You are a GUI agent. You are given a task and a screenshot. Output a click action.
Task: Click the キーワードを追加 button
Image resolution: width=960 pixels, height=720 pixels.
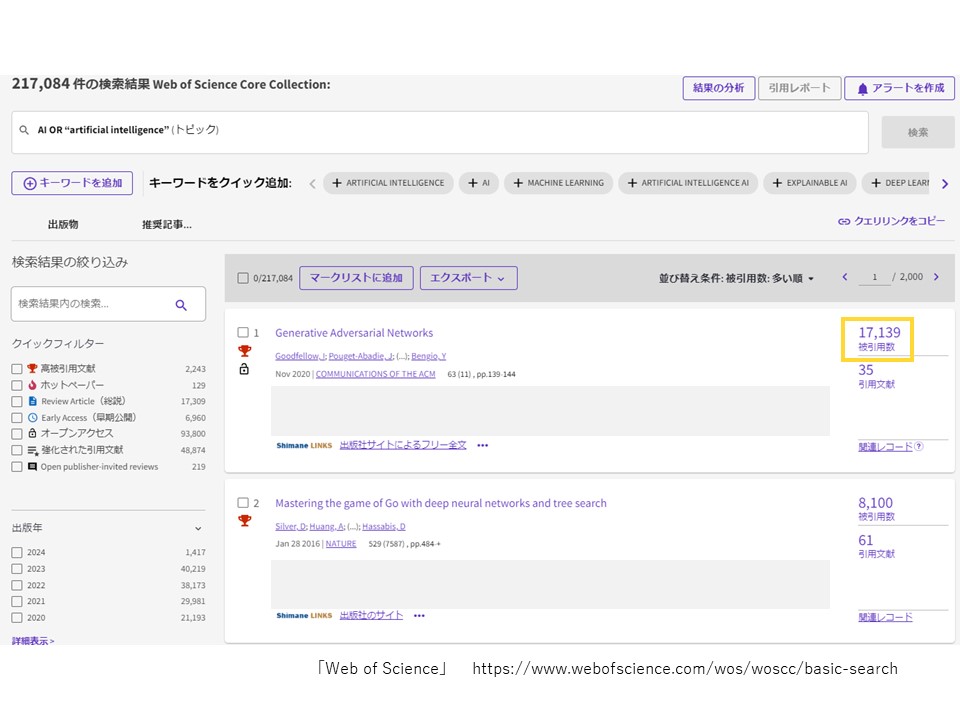click(72, 183)
